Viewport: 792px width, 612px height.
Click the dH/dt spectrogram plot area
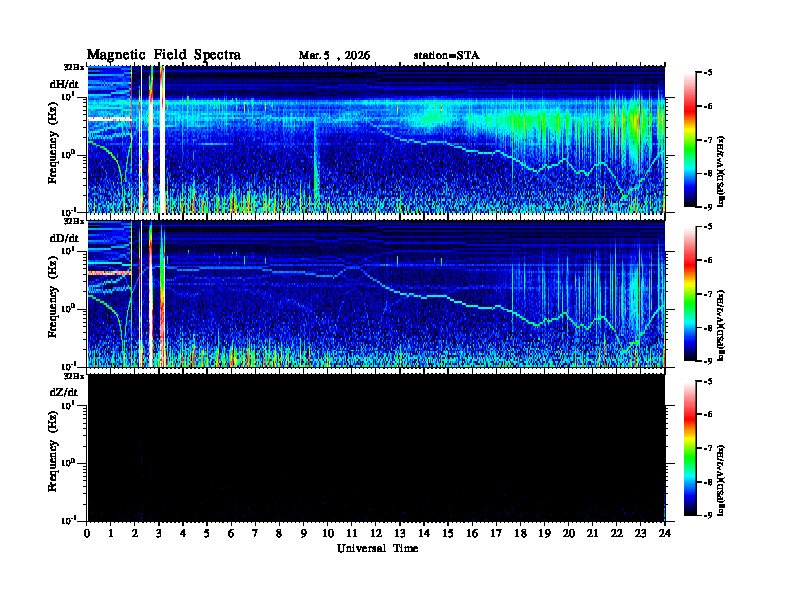pos(376,139)
